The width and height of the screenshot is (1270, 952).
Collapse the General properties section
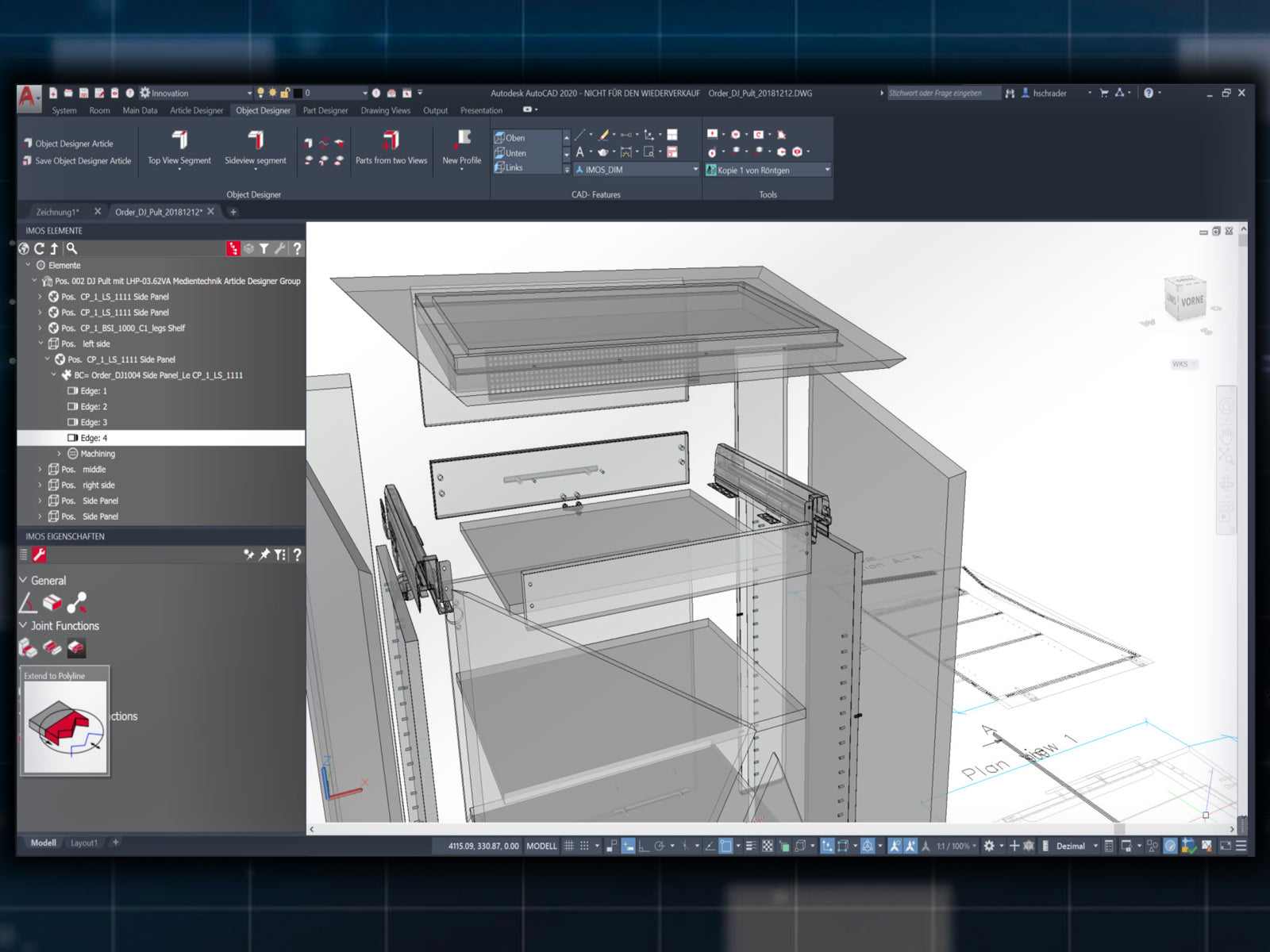23,580
